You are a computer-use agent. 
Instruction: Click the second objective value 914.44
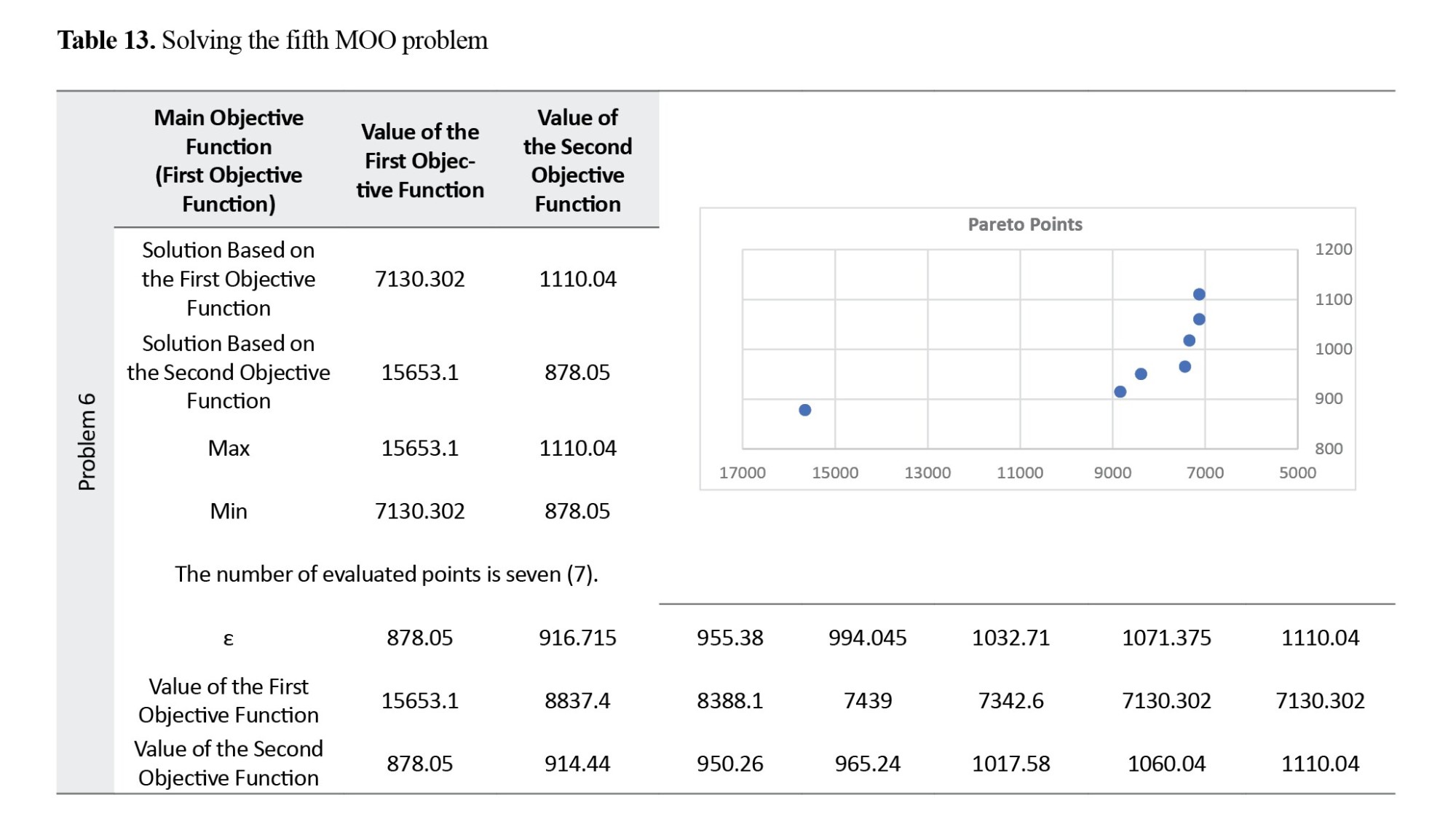coord(577,764)
